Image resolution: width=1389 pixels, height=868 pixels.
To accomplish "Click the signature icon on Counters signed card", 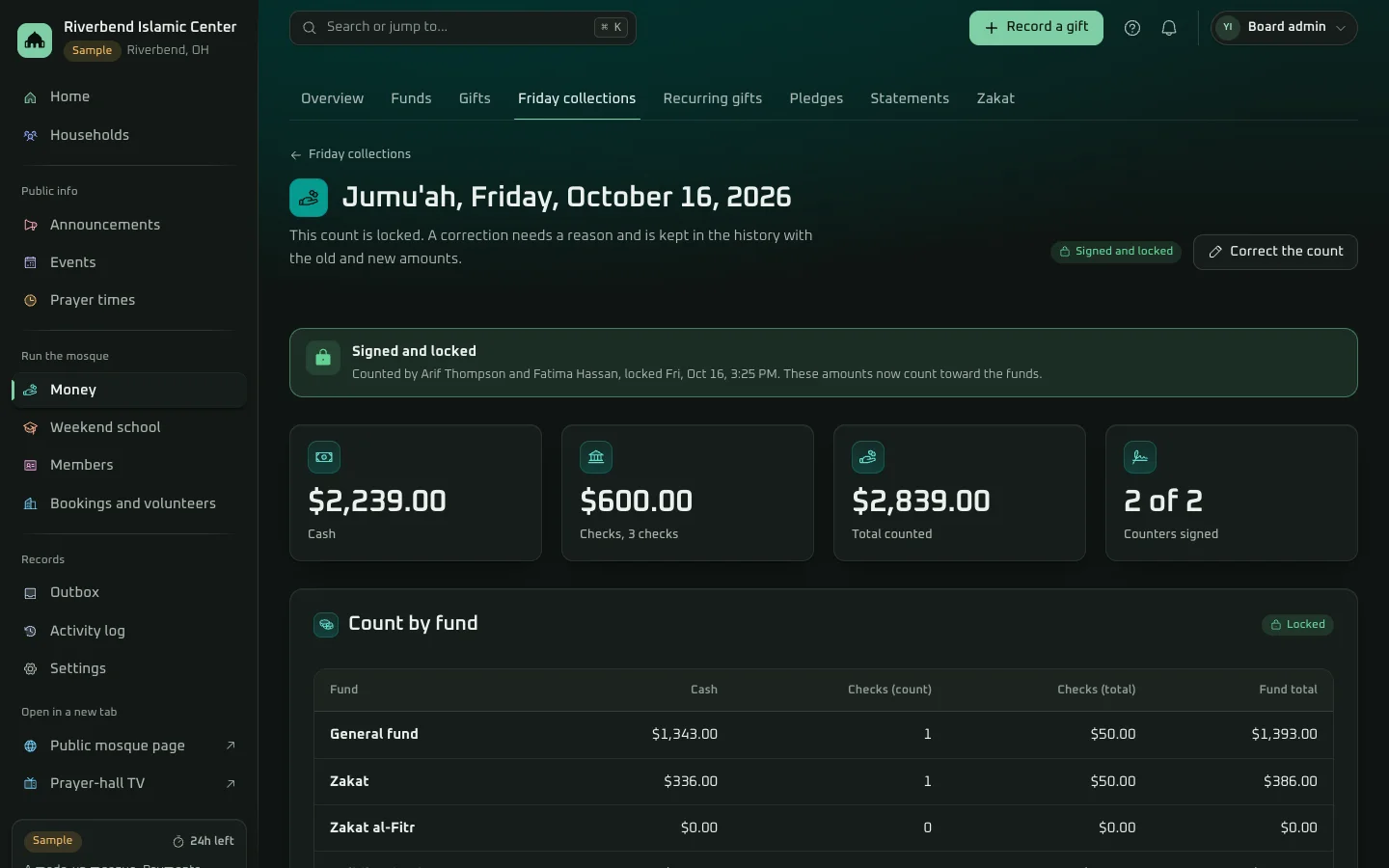I will click(x=1140, y=457).
